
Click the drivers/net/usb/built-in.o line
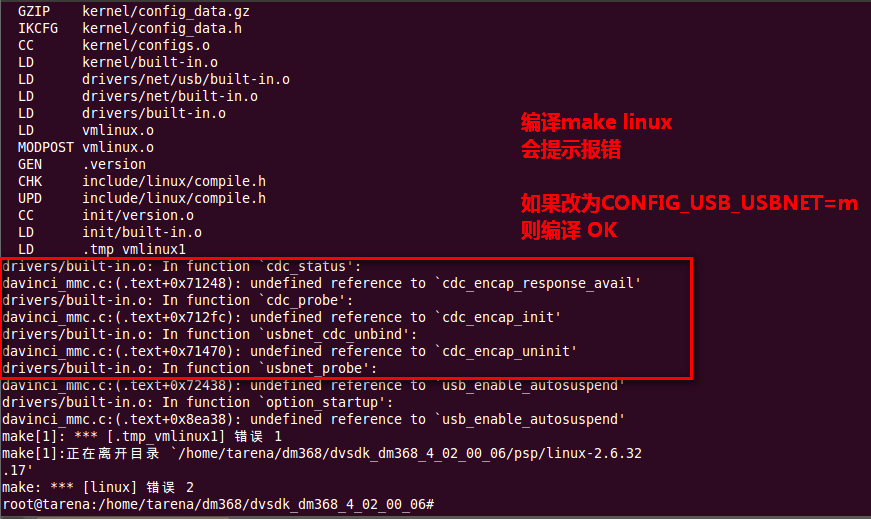[153, 79]
